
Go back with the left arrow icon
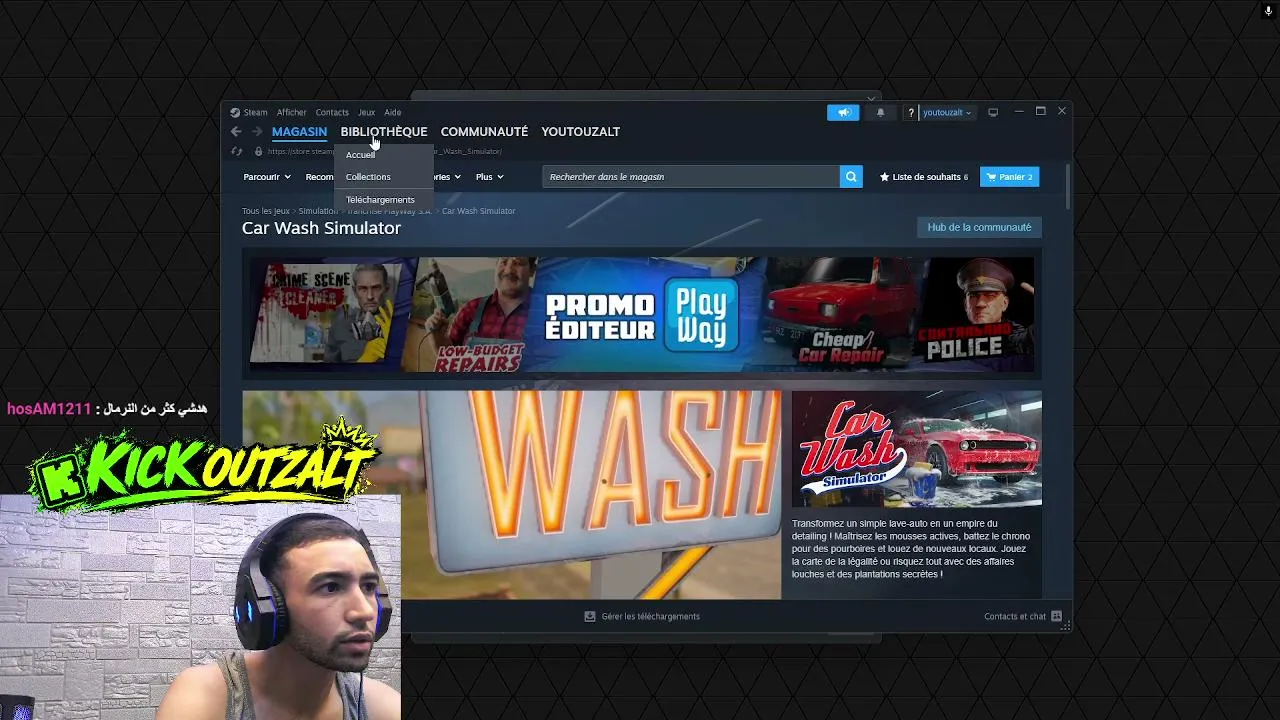tap(236, 131)
